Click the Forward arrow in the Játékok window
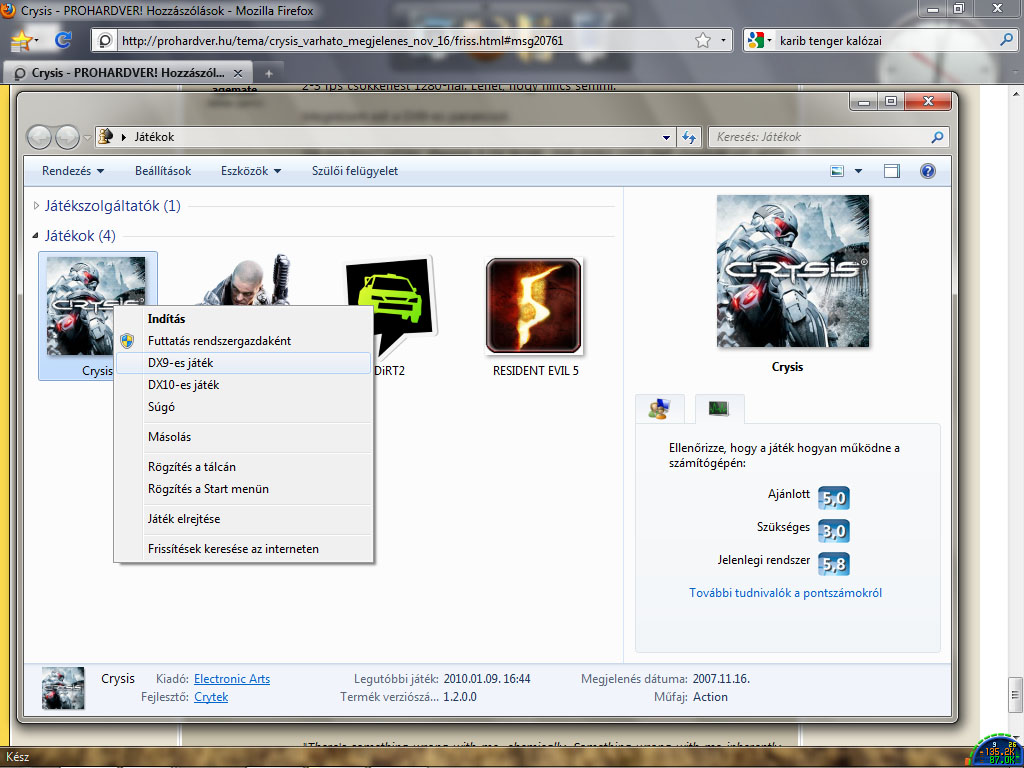The height and width of the screenshot is (768, 1024). point(67,137)
